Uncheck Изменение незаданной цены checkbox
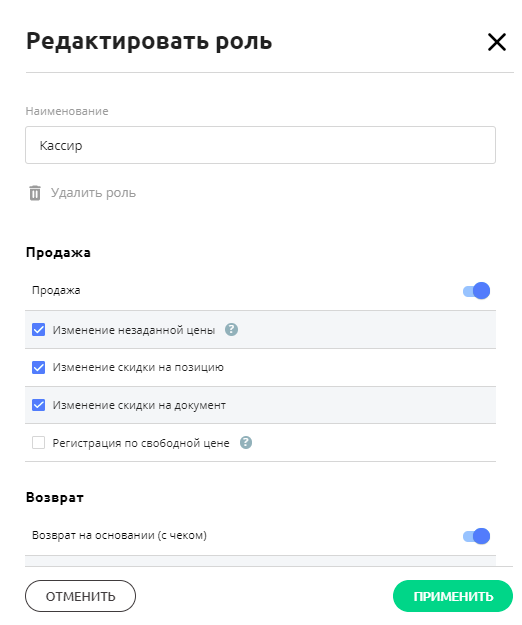The width and height of the screenshot is (522, 625). click(39, 330)
